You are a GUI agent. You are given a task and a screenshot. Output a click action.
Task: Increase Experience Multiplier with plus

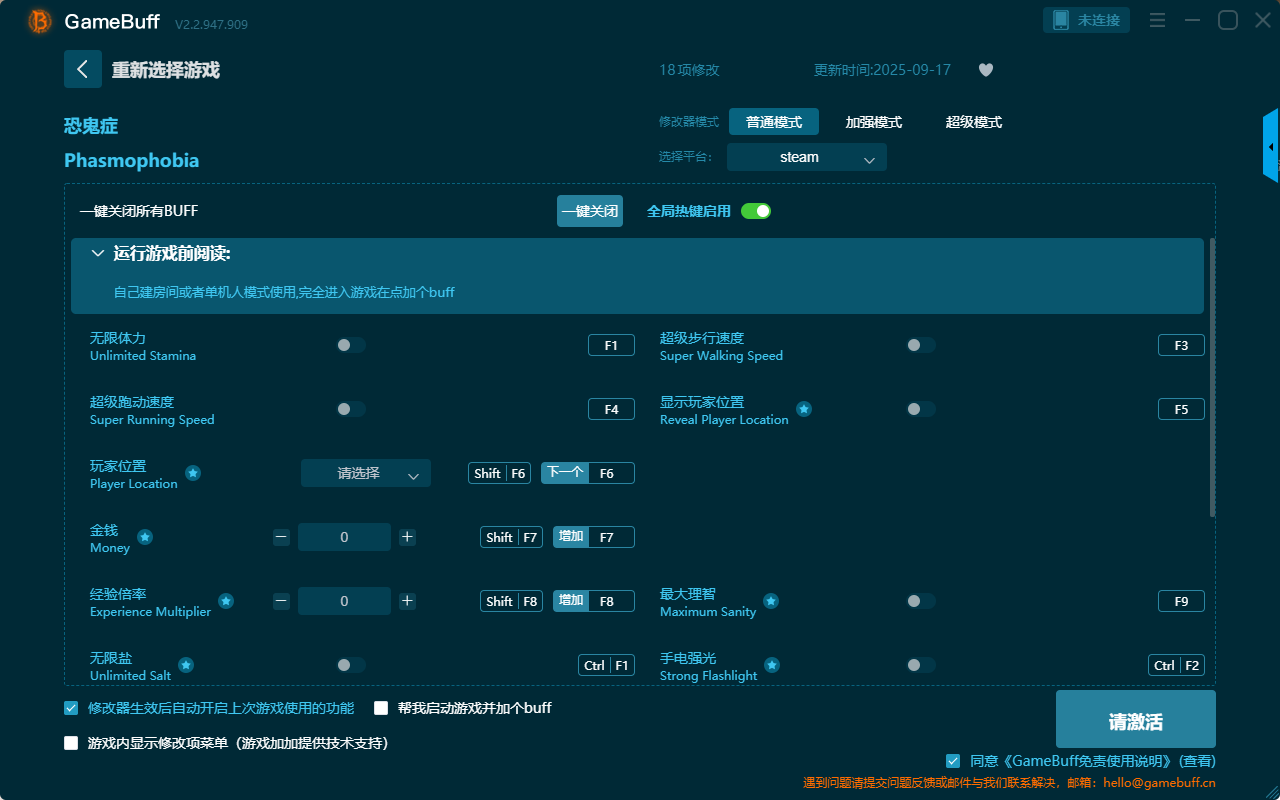pyautogui.click(x=407, y=601)
